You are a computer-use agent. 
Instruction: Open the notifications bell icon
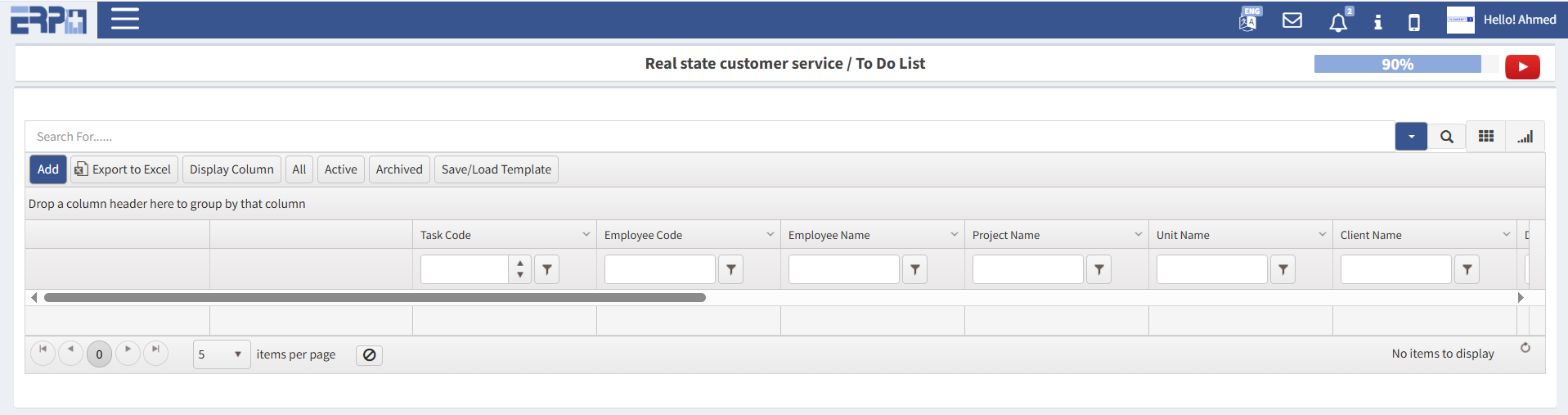pyautogui.click(x=1338, y=22)
